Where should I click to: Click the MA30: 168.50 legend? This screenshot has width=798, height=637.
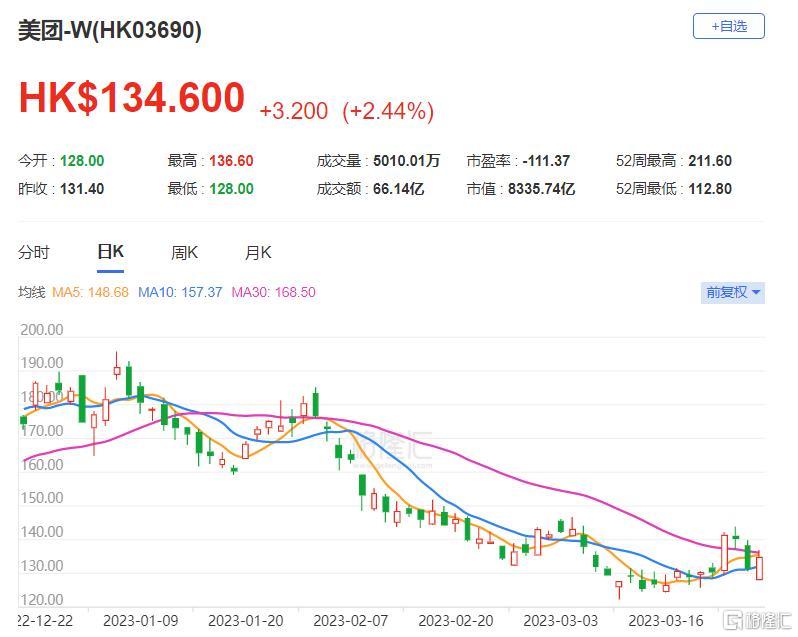273,292
